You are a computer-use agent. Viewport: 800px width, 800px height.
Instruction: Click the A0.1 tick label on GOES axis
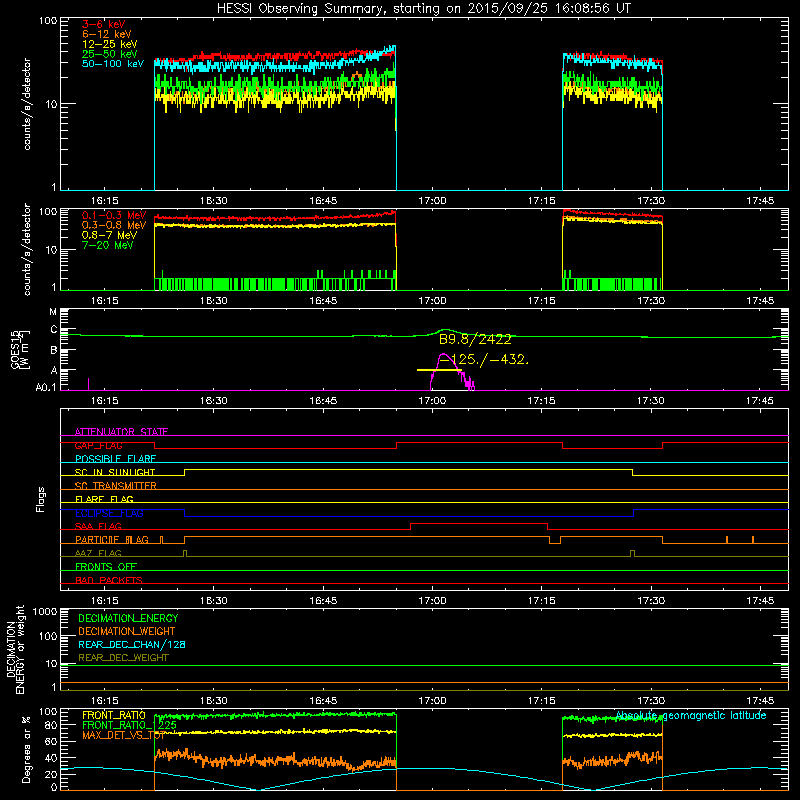coord(45,387)
